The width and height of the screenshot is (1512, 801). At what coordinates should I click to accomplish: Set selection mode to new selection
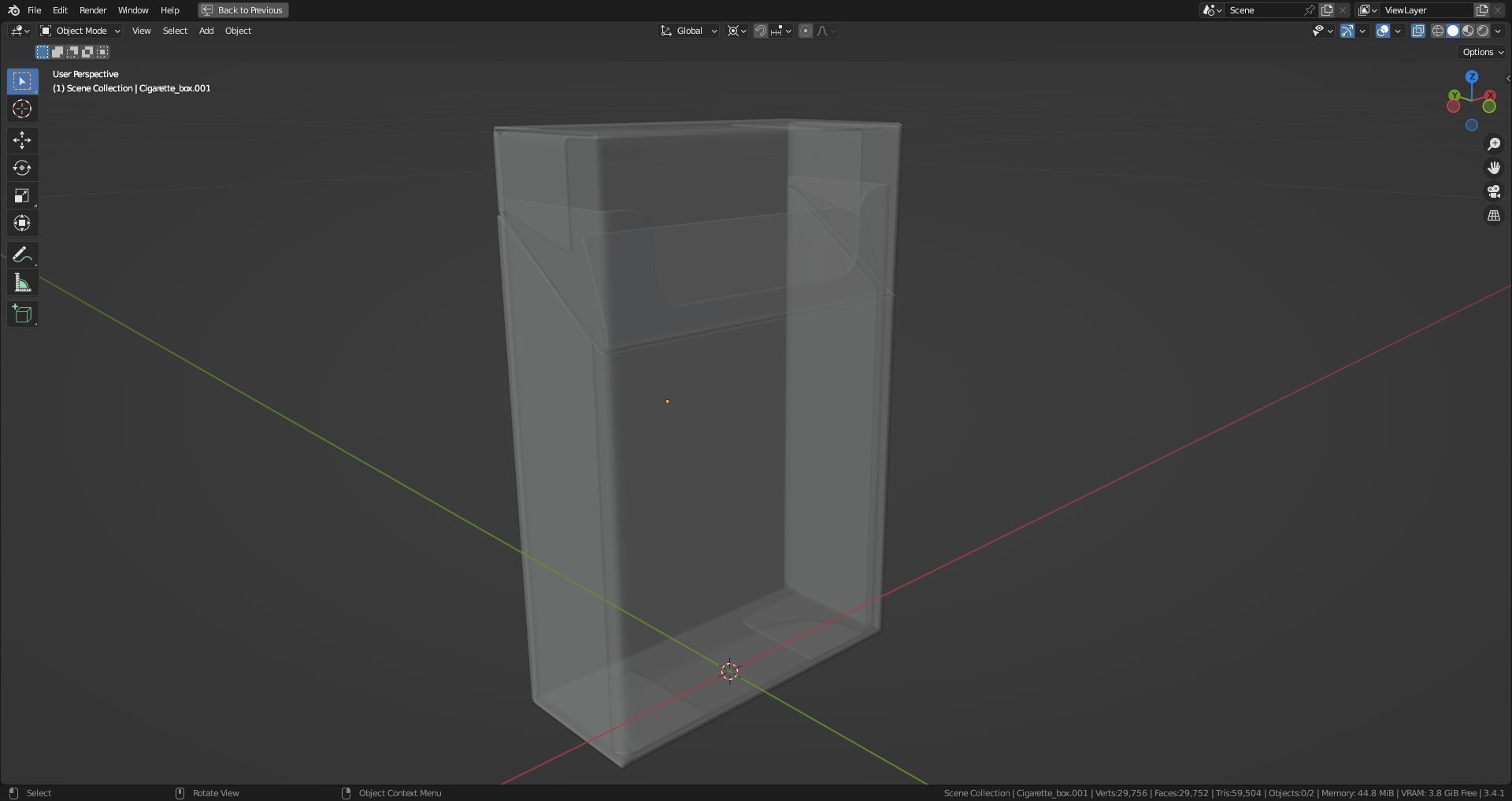pos(43,52)
